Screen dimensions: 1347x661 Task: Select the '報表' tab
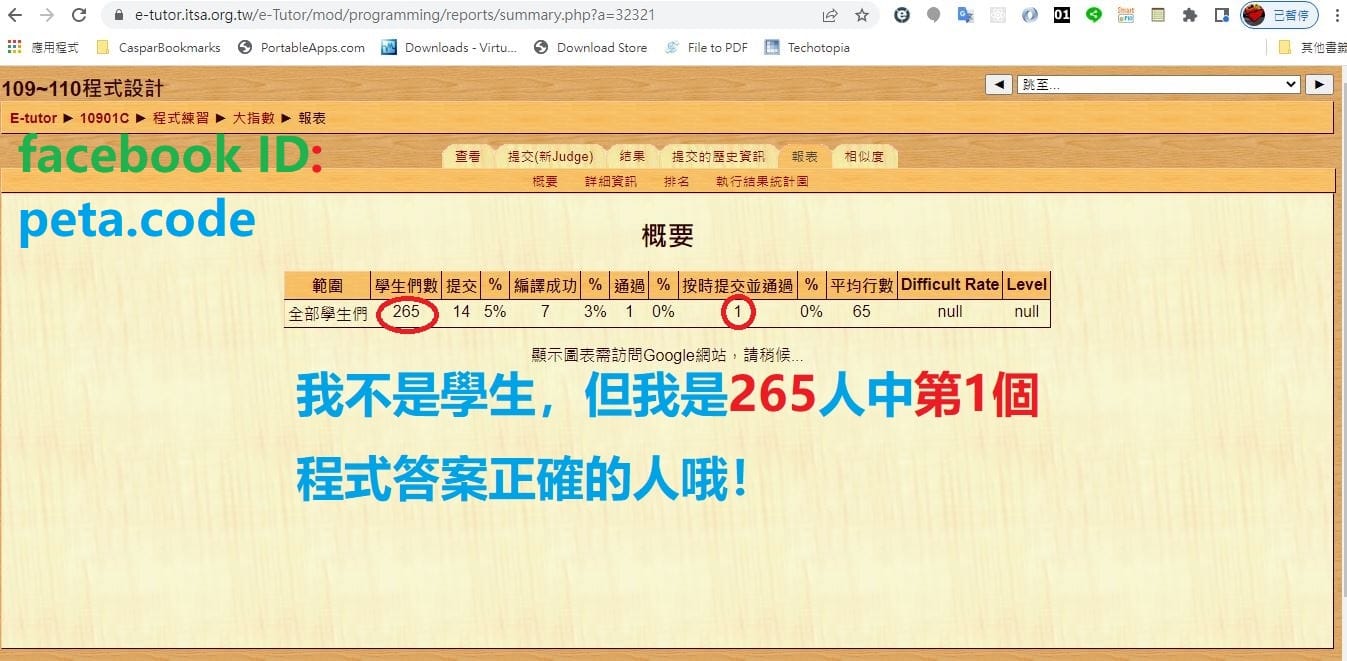coord(804,157)
